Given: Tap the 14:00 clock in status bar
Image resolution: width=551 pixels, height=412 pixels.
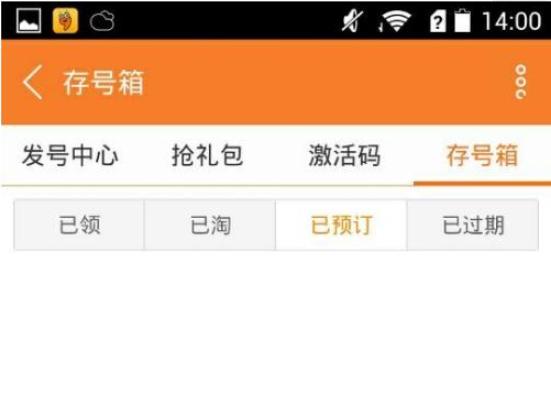Looking at the screenshot, I should coord(512,21).
